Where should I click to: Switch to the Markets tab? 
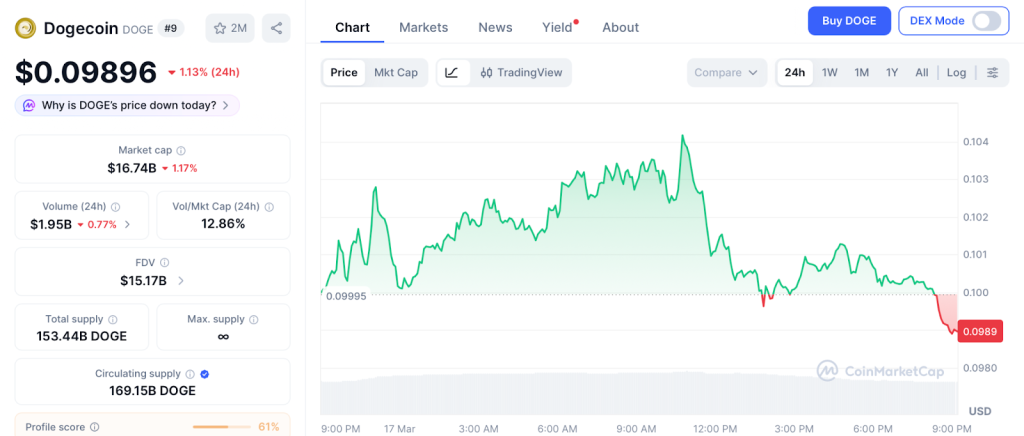pyautogui.click(x=423, y=27)
